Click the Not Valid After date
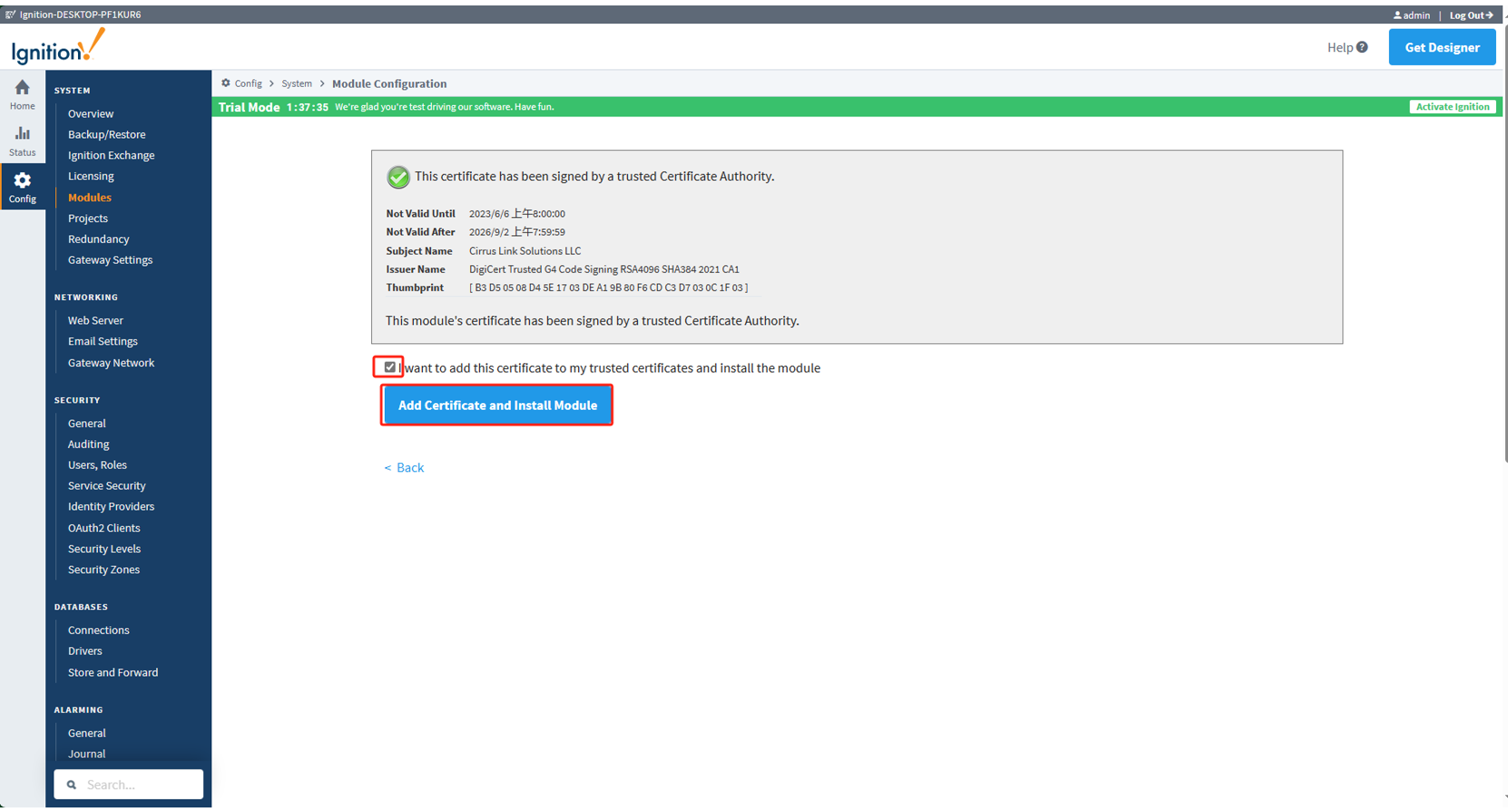 [x=516, y=232]
